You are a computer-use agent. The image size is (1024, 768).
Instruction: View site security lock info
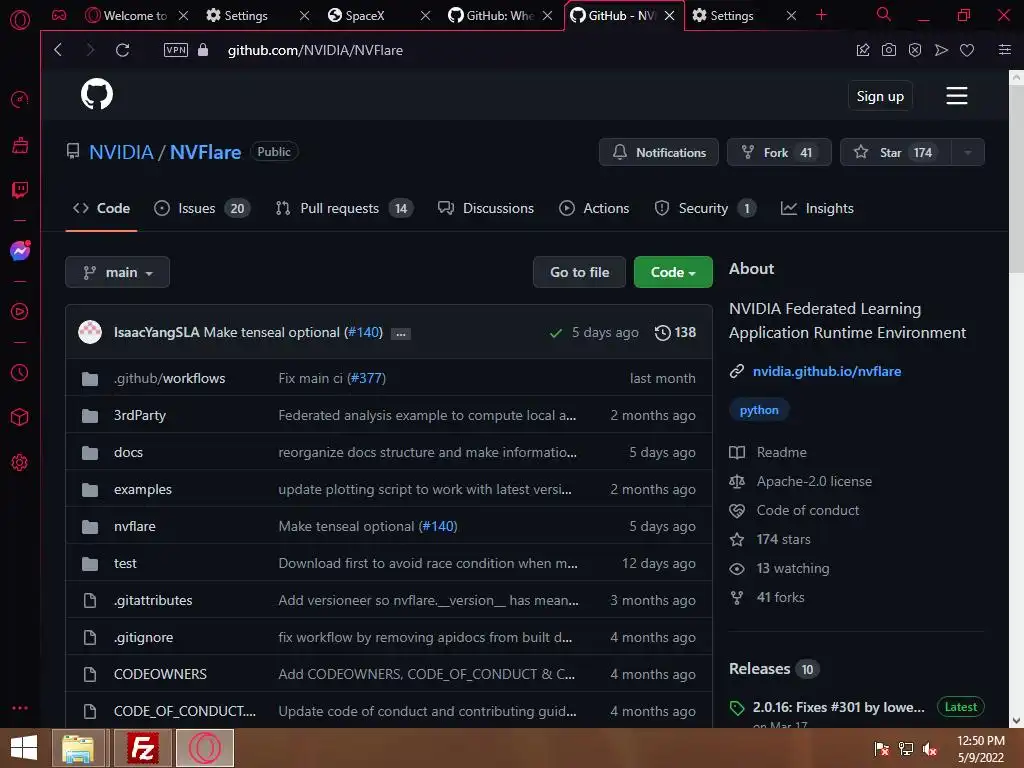tap(203, 50)
